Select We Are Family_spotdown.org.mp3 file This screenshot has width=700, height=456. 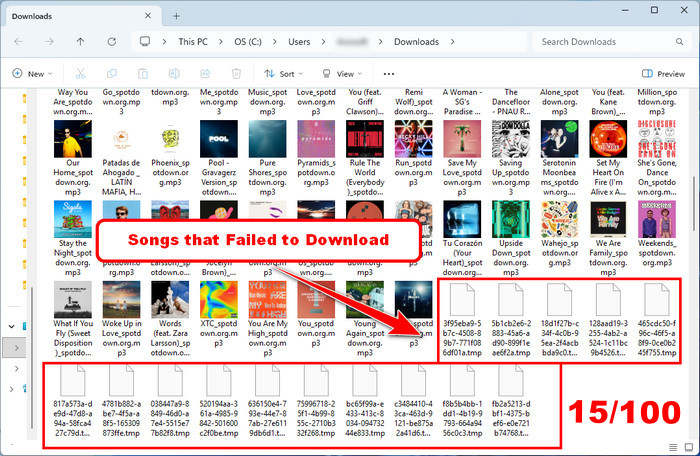coord(608,238)
